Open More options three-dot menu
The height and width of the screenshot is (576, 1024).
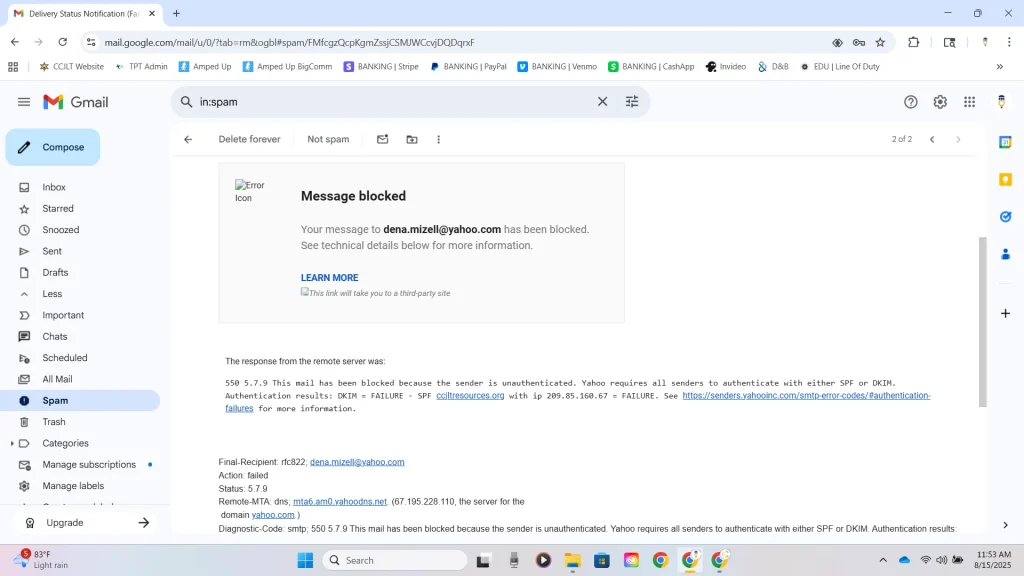439,140
